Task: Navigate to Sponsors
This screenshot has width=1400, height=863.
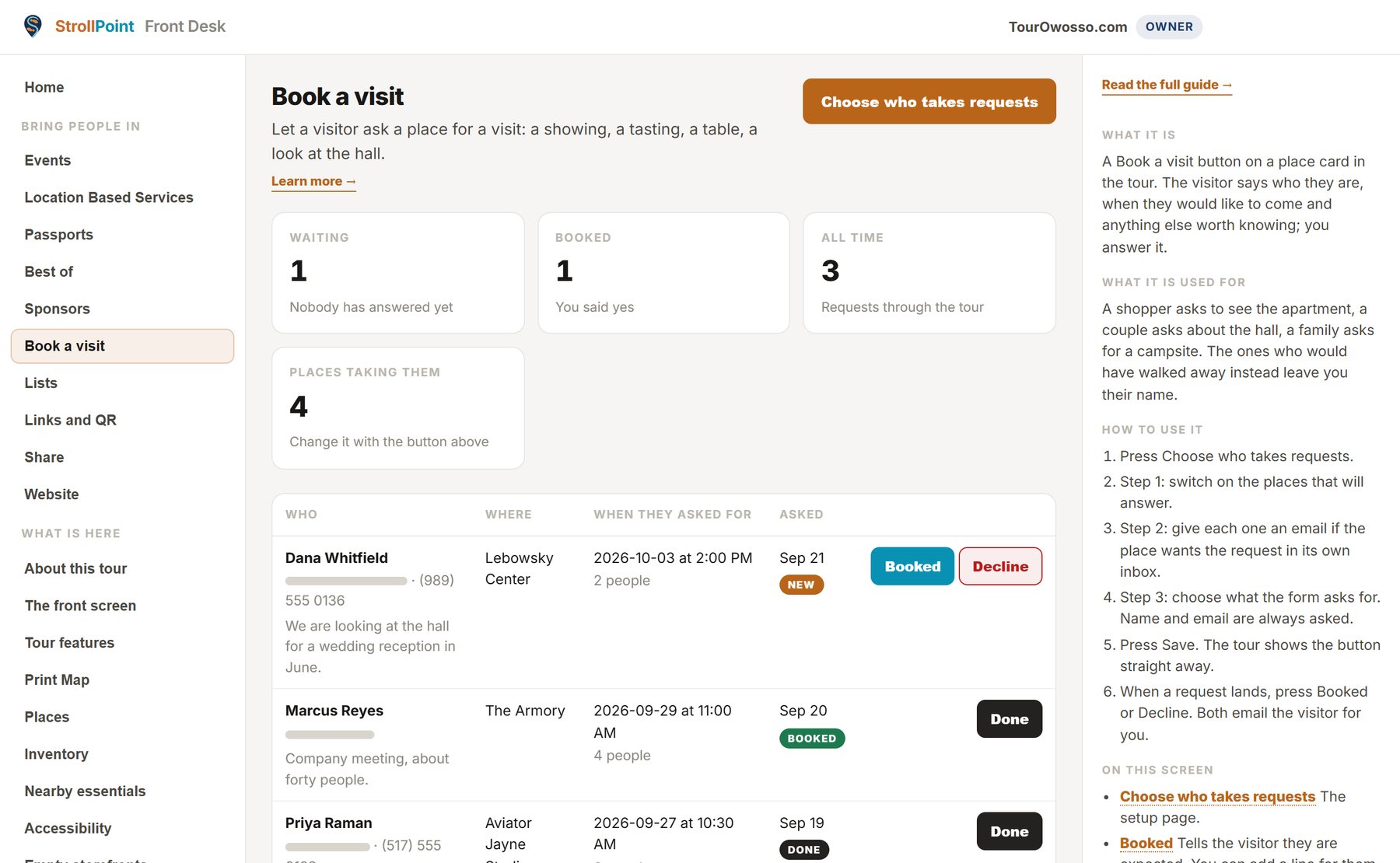Action: pos(57,309)
